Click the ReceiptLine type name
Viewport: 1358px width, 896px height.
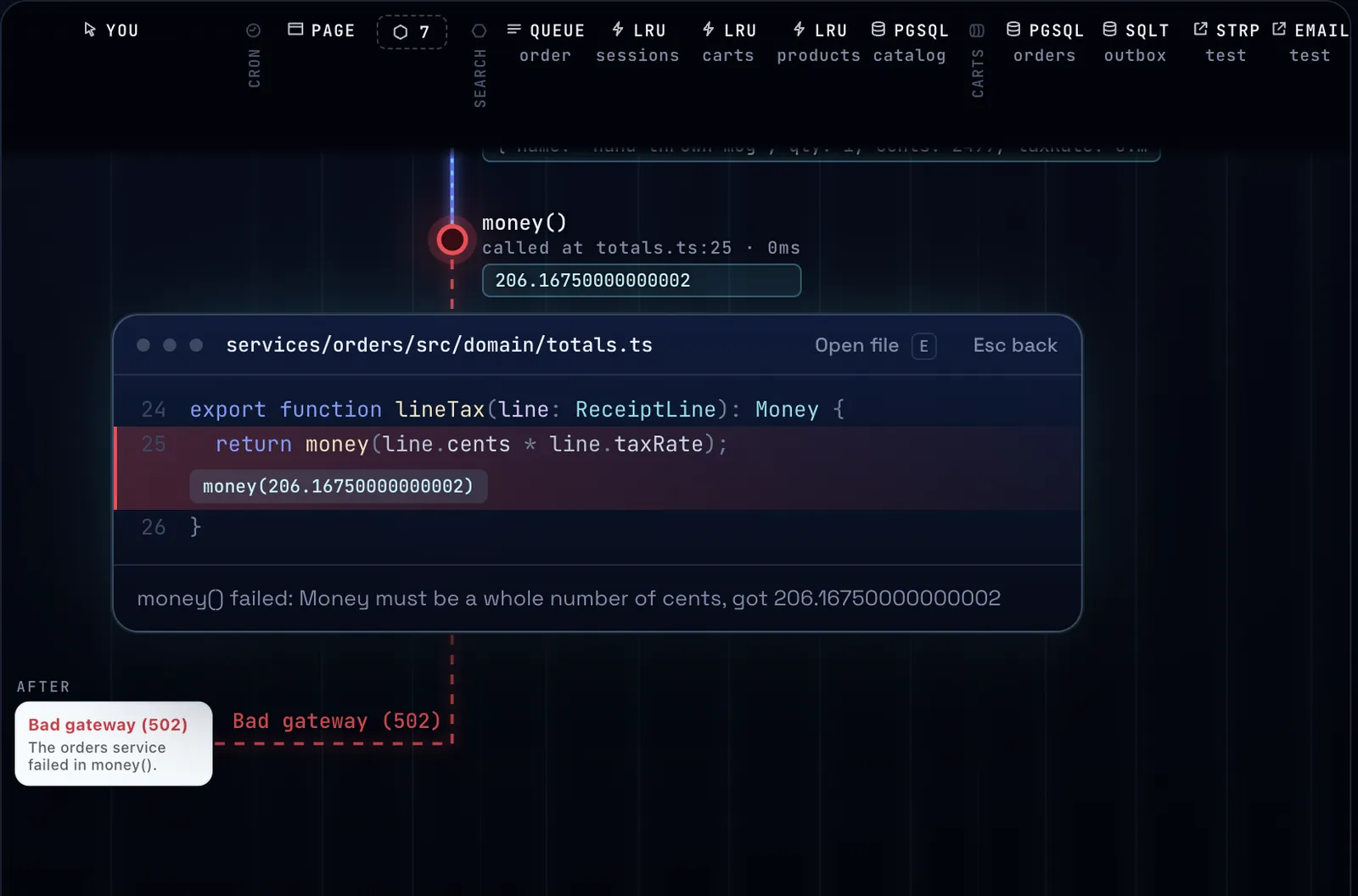(x=646, y=410)
